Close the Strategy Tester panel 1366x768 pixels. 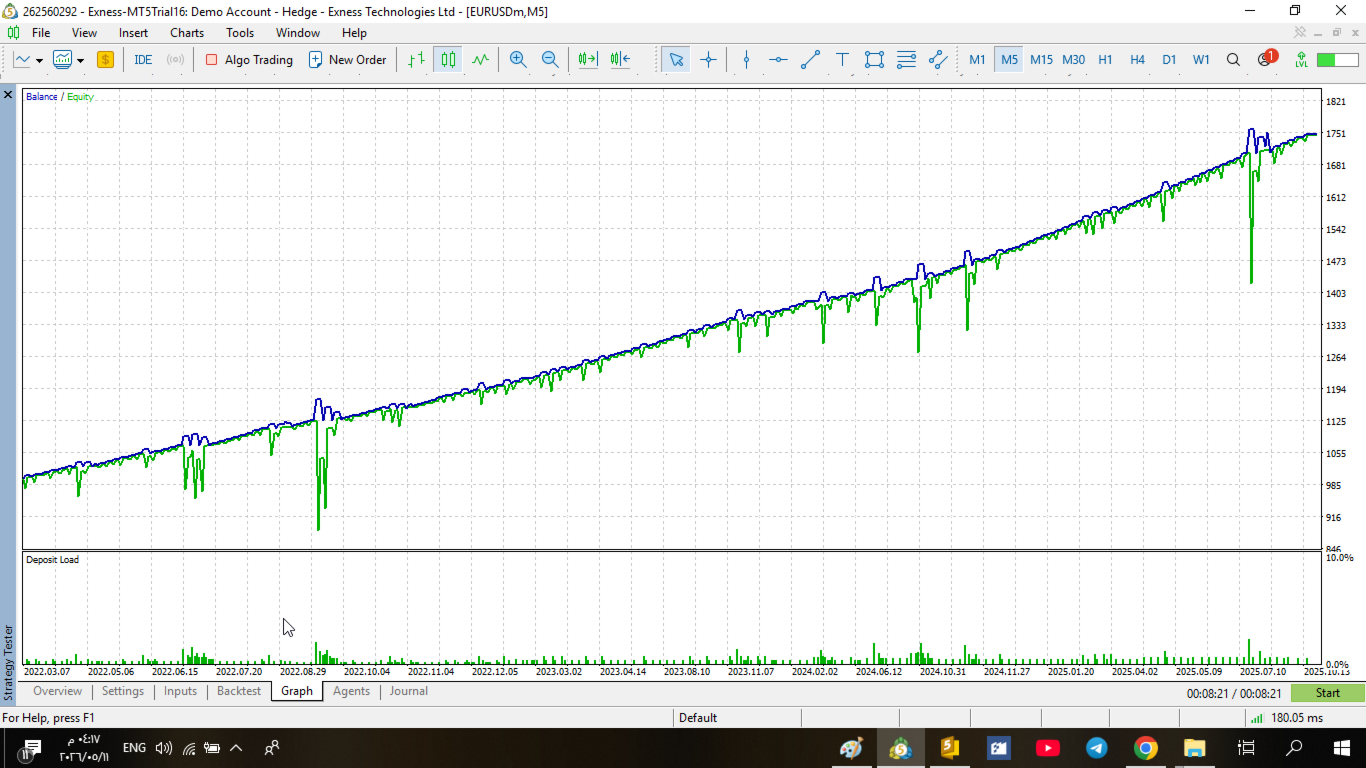(8, 95)
